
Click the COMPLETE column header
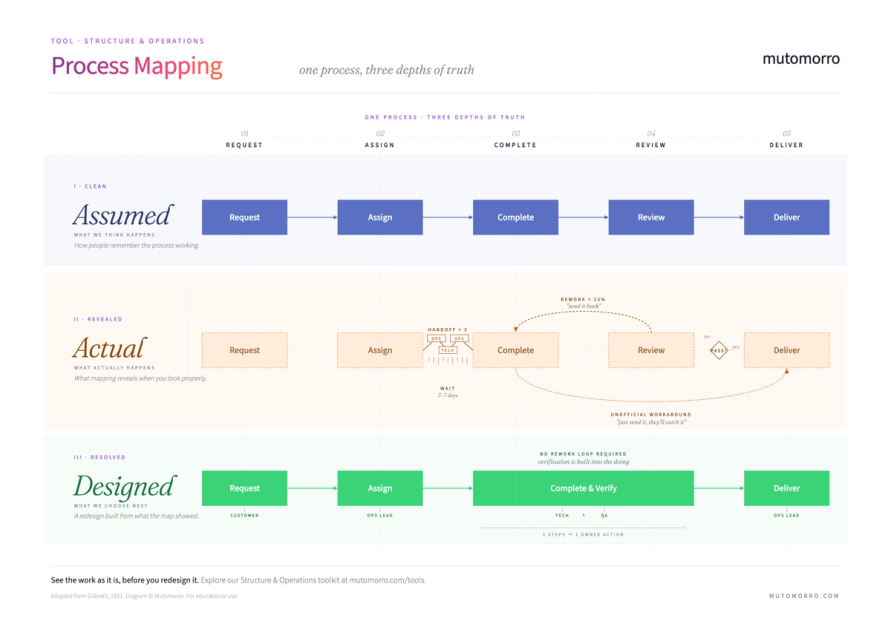[x=515, y=145]
